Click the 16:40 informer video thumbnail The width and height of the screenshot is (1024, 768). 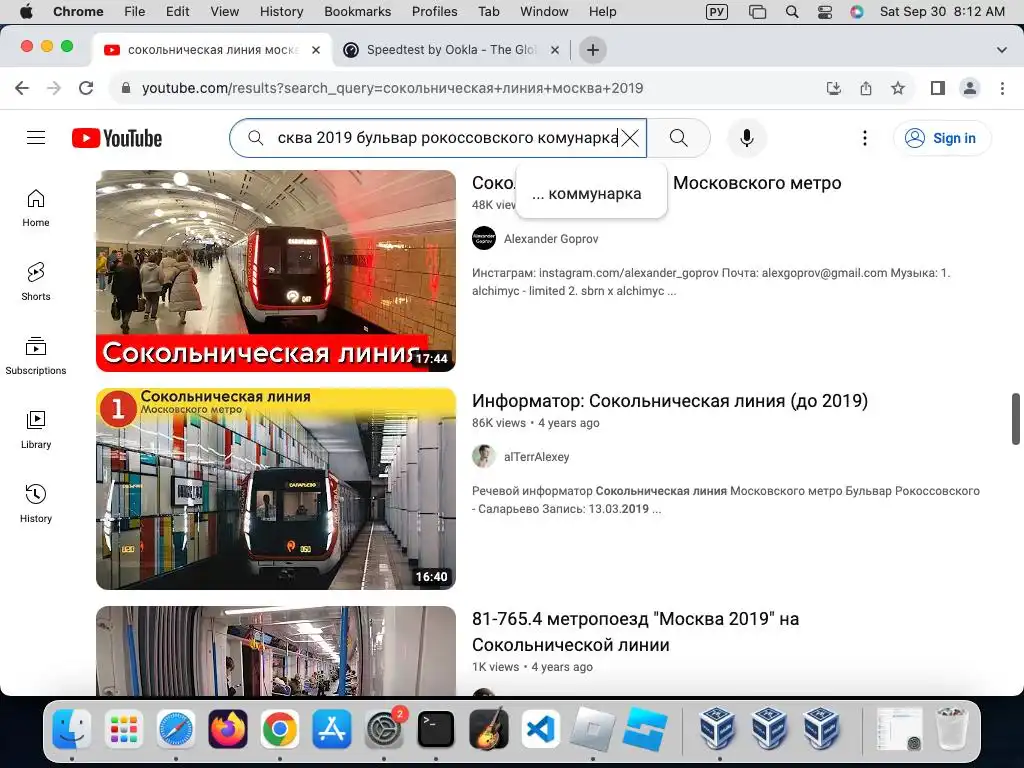276,489
